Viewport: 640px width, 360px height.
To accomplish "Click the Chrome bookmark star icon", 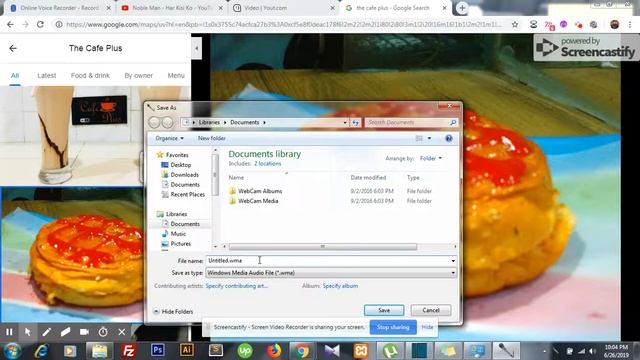I will pos(515,24).
